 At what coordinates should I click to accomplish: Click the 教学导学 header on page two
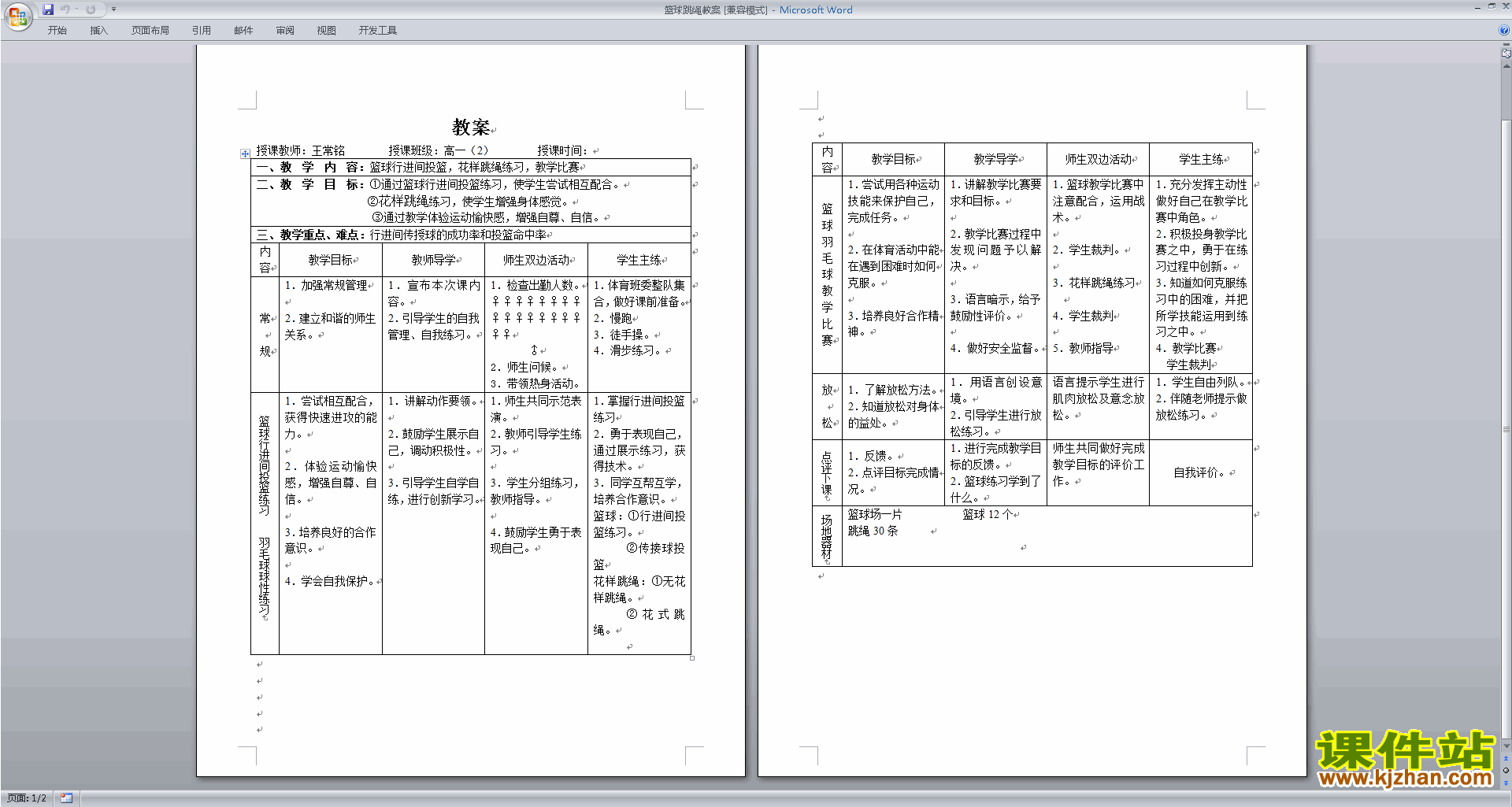click(x=995, y=159)
